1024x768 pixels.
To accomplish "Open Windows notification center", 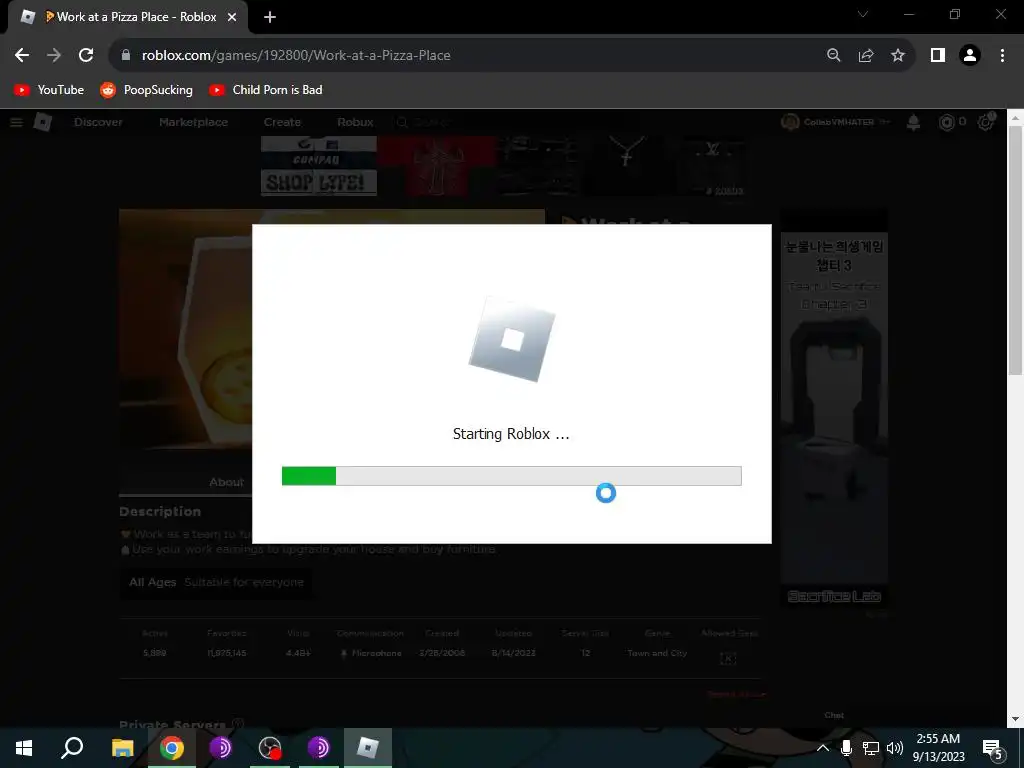I will tap(993, 748).
